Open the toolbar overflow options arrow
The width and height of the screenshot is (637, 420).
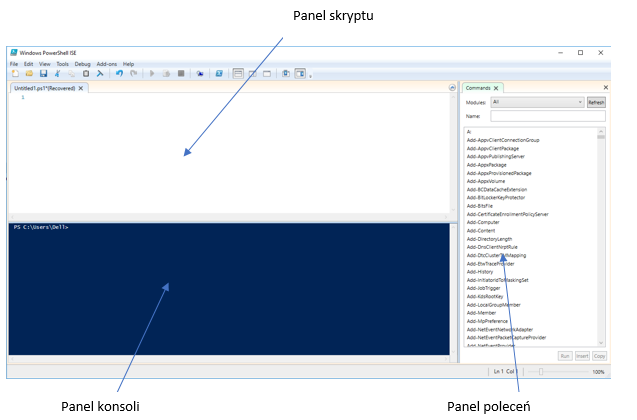pyautogui.click(x=310, y=76)
